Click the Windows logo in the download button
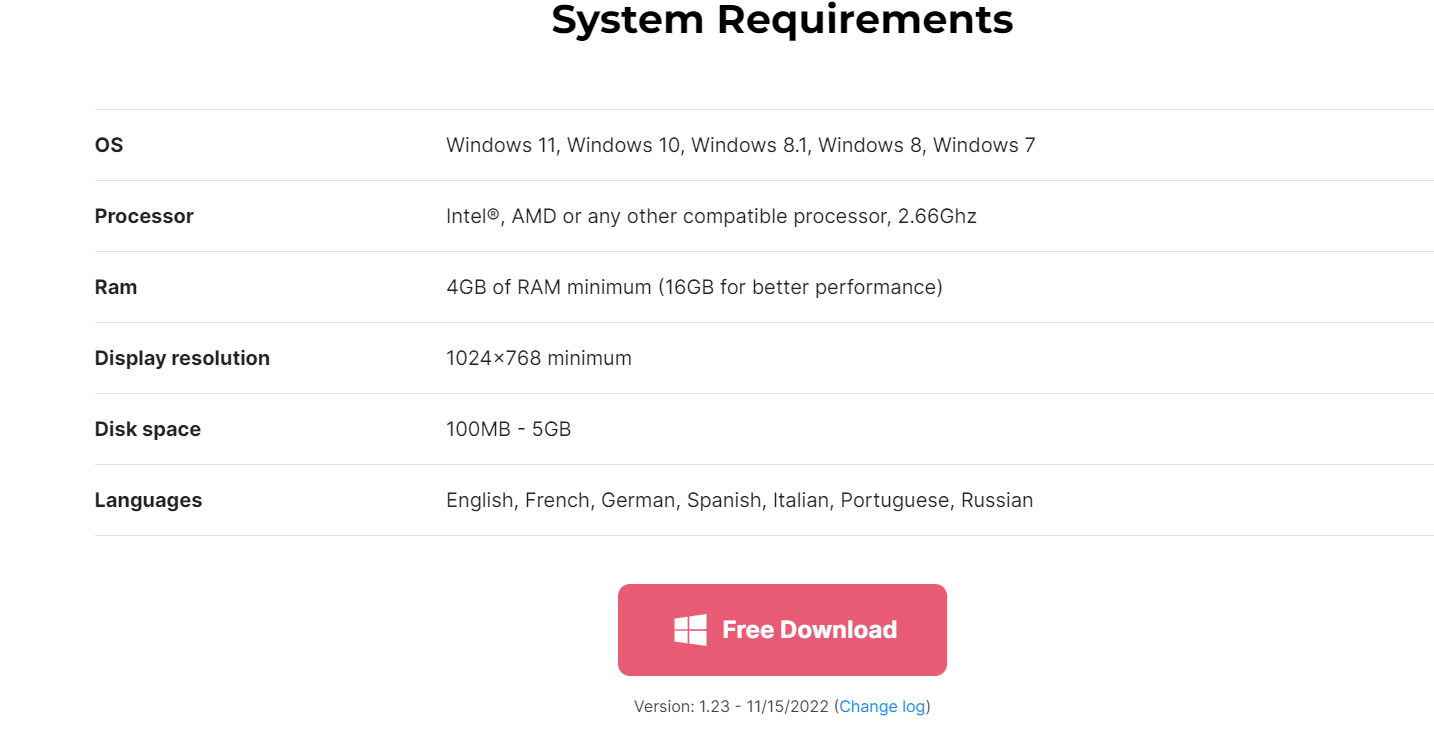This screenshot has height=736, width=1434. [690, 630]
